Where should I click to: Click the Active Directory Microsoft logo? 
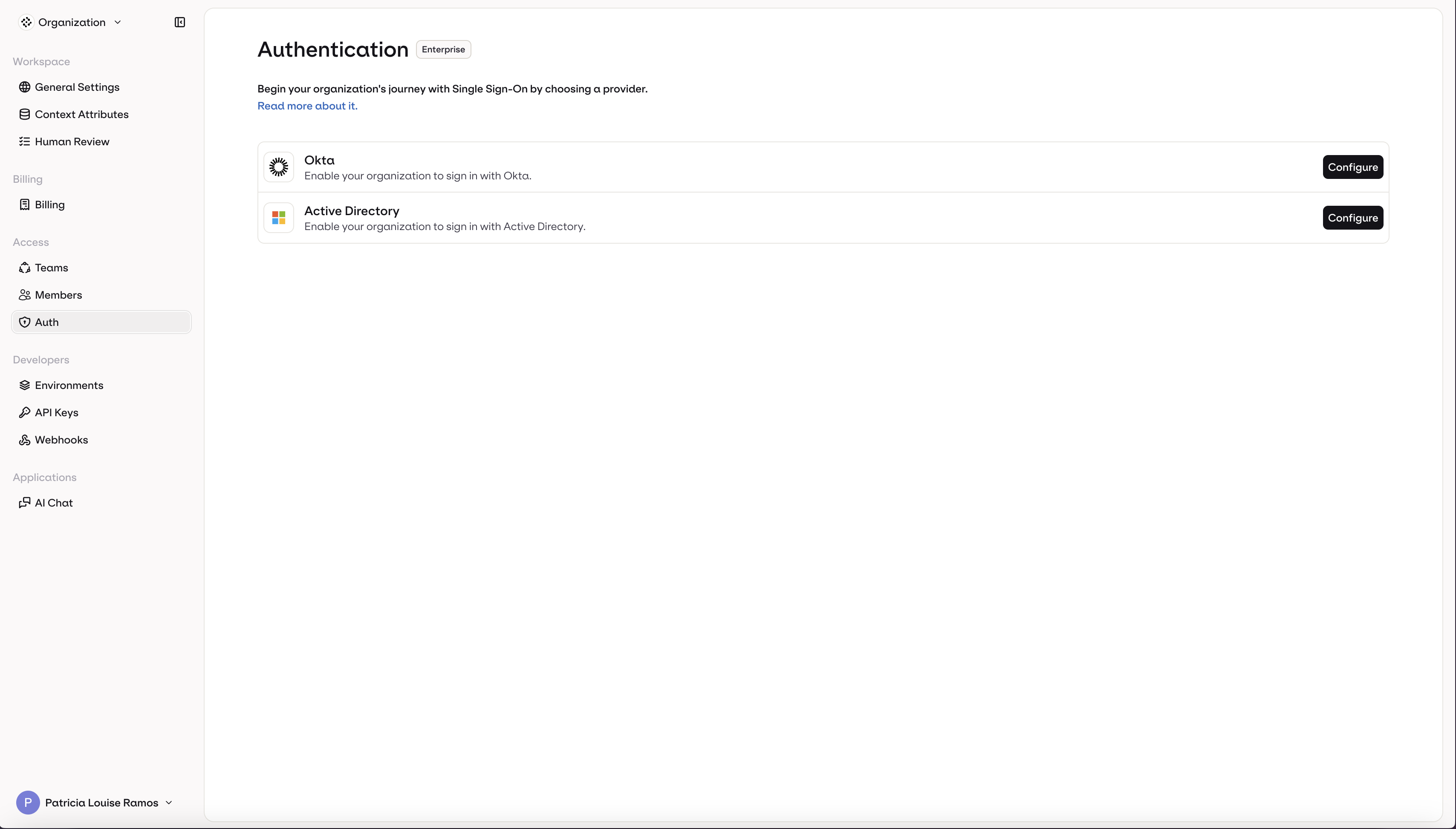pyautogui.click(x=279, y=217)
